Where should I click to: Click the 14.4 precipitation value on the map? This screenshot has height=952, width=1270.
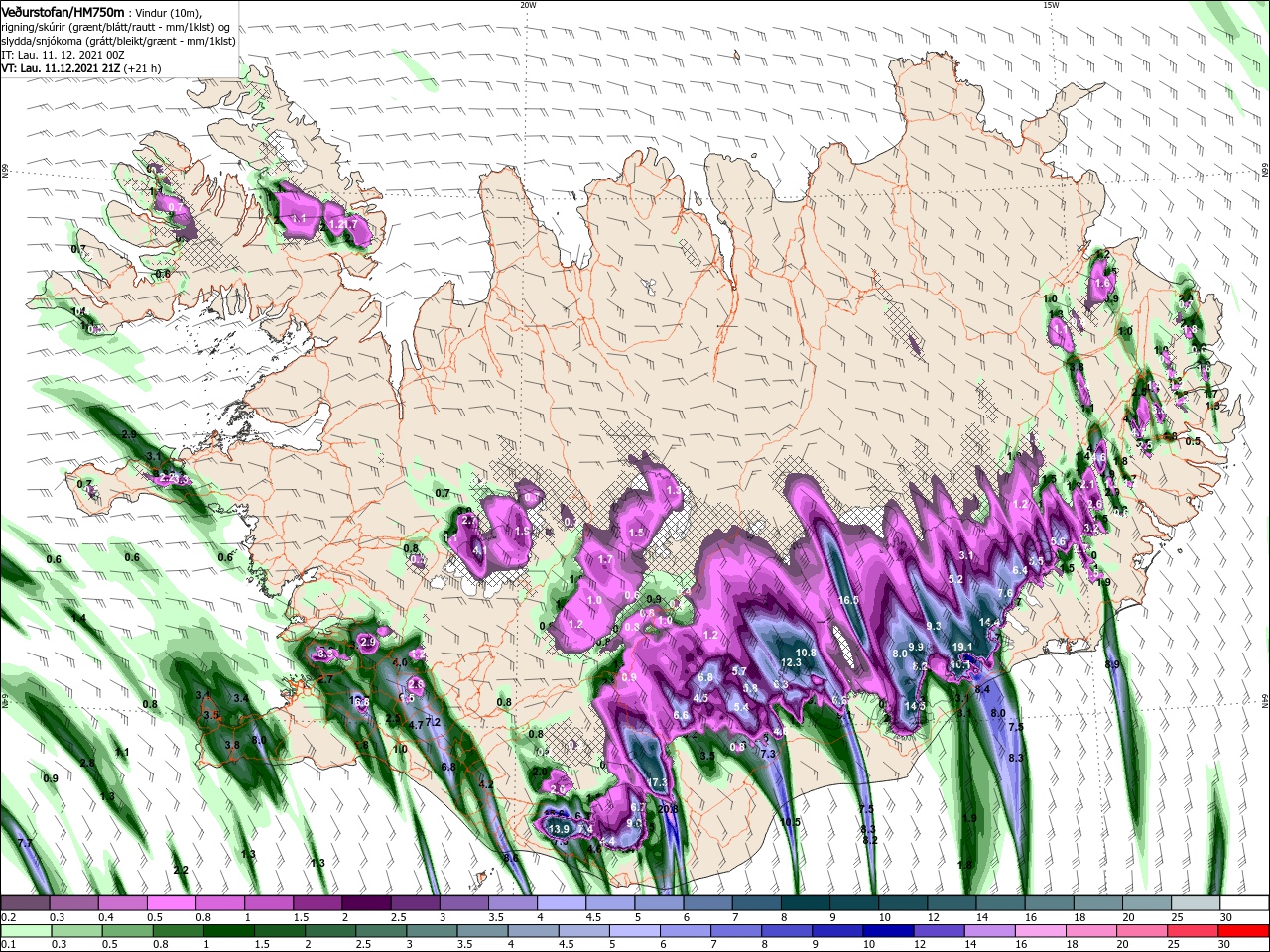[989, 622]
